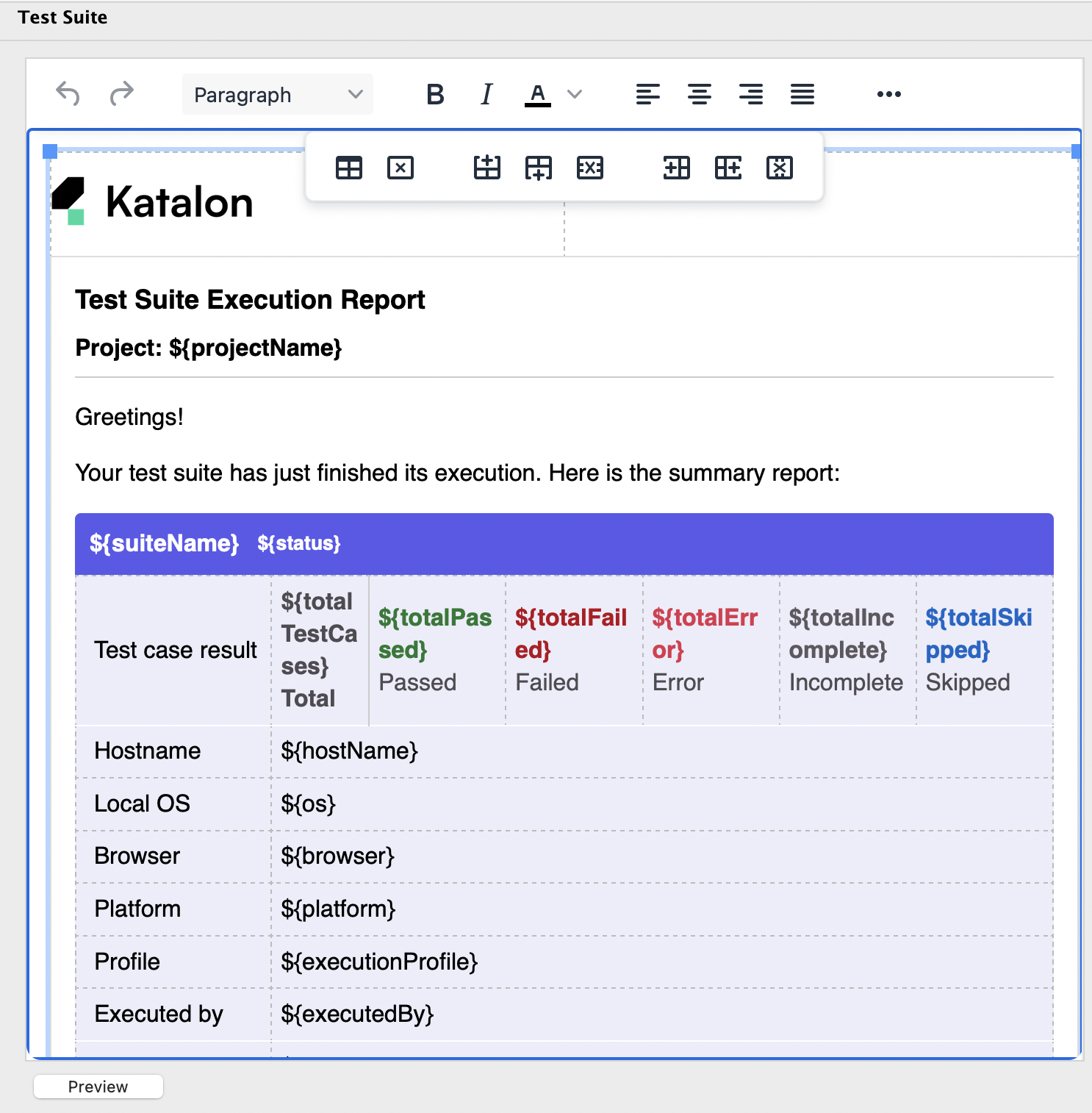The width and height of the screenshot is (1092, 1113).
Task: Click the Project: ${projectName} line
Action: tap(209, 348)
